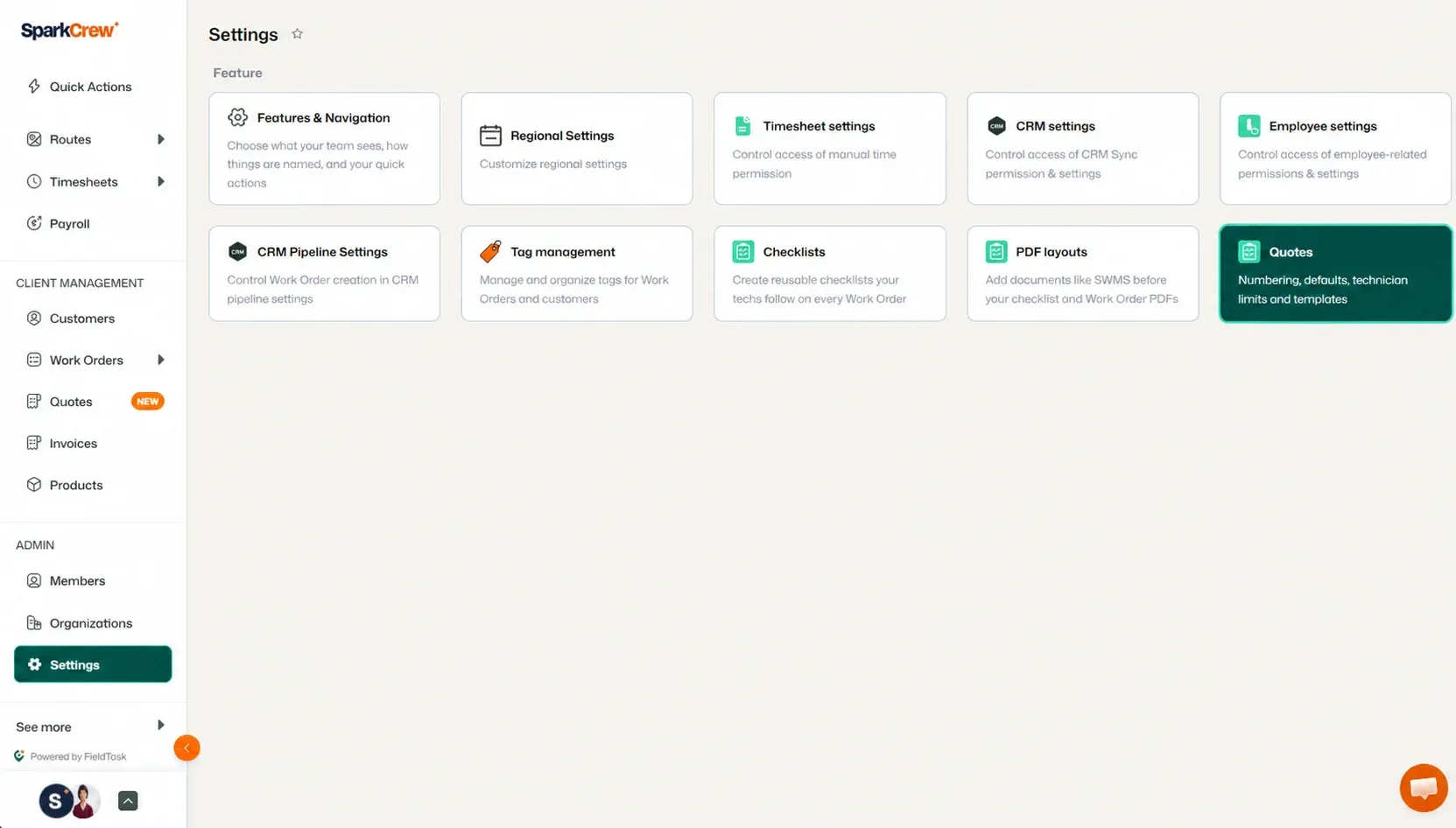Screen dimensions: 1456x828
Task: Expand the Timesheets submenu arrow
Action: coord(160,181)
